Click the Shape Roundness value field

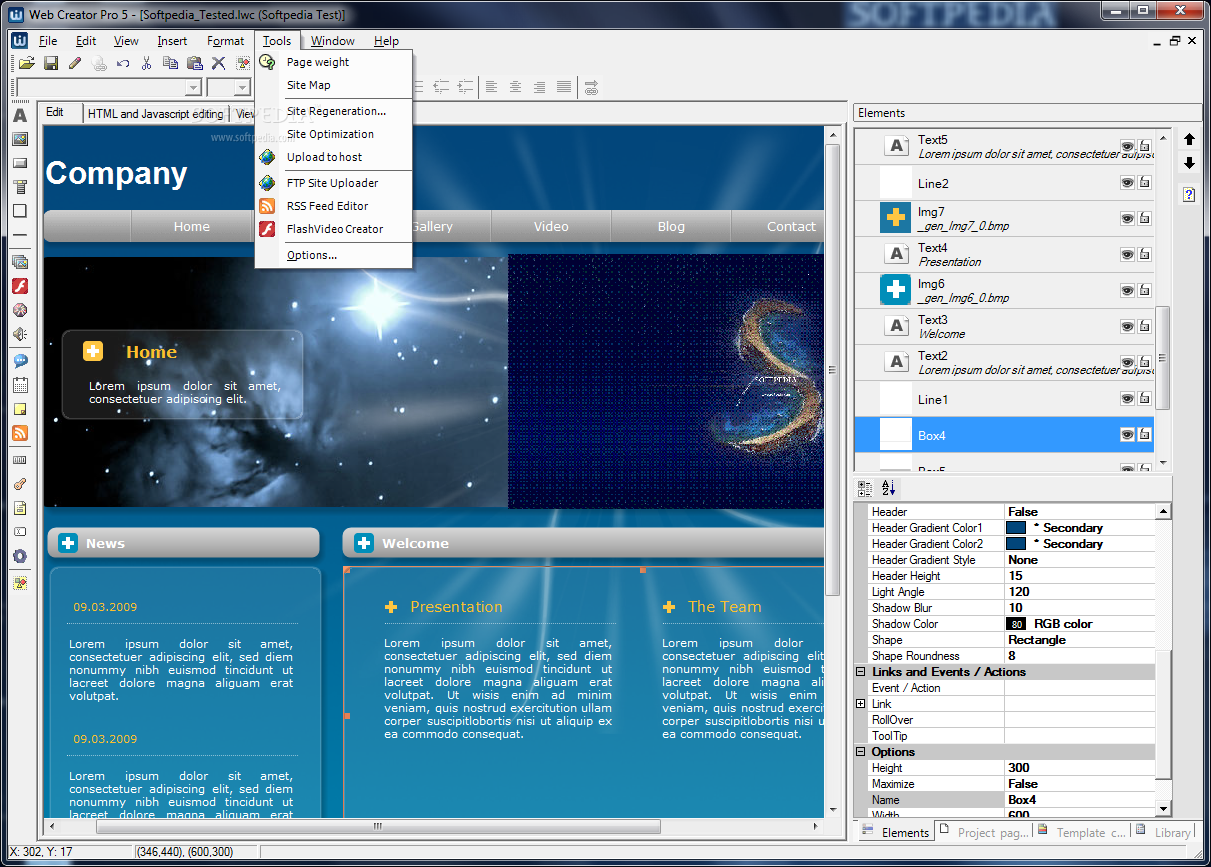point(1079,656)
